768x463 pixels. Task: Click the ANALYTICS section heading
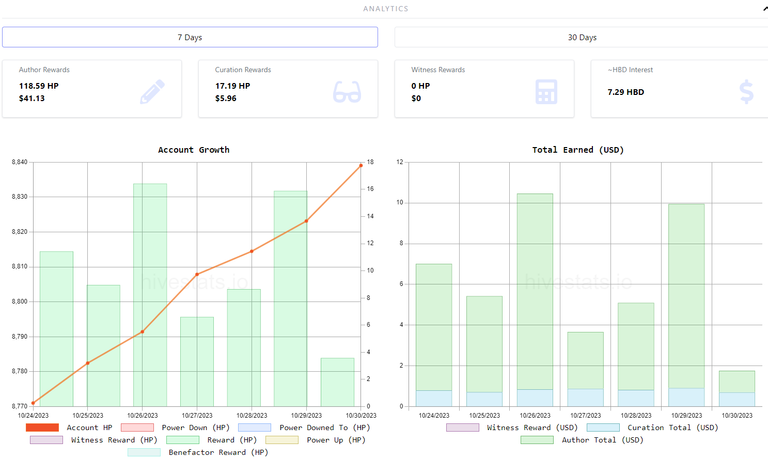tap(385, 9)
